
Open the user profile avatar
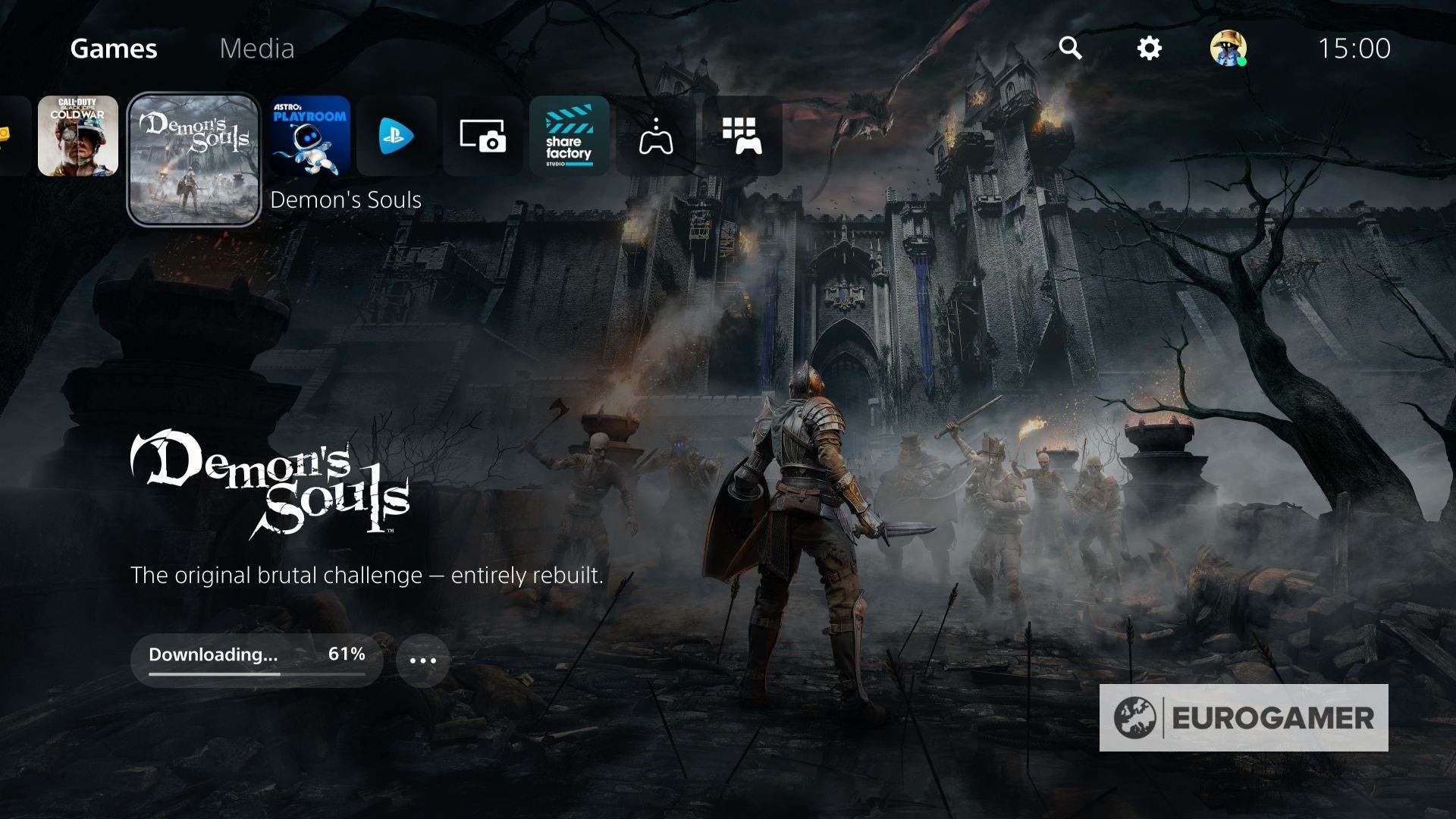[x=1228, y=49]
